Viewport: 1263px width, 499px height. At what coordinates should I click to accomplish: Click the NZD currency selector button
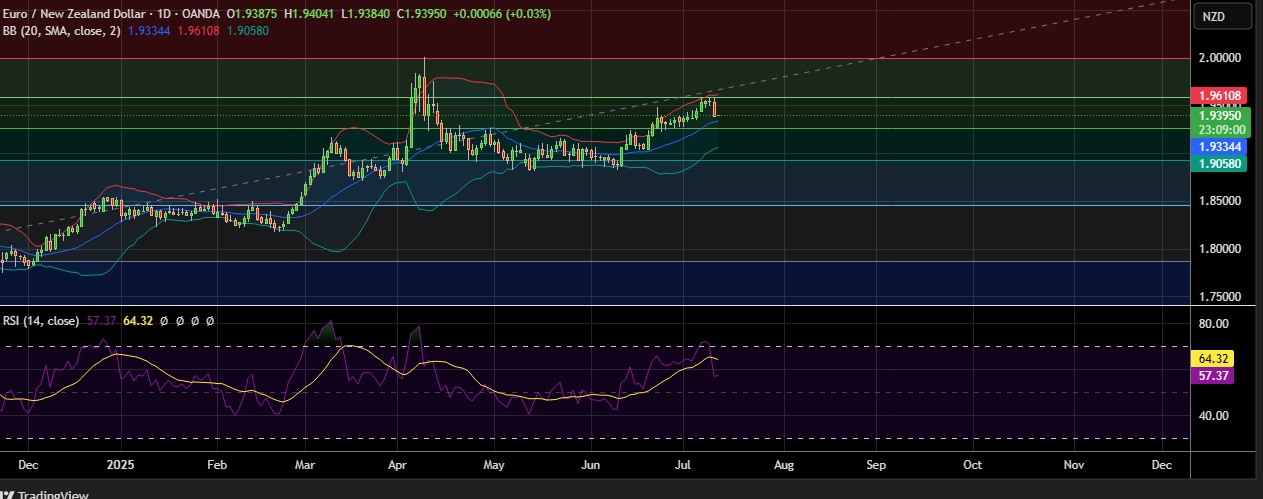[x=1224, y=17]
